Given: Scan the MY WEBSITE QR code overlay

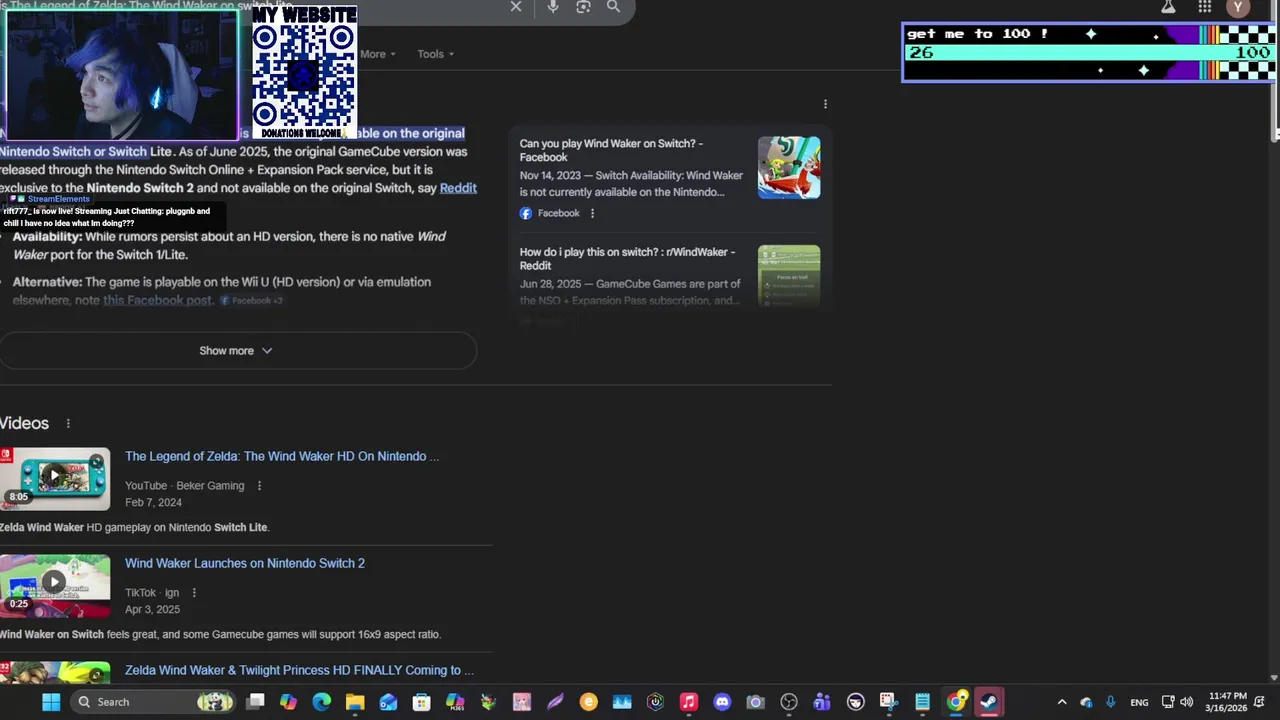Looking at the screenshot, I should (x=304, y=72).
